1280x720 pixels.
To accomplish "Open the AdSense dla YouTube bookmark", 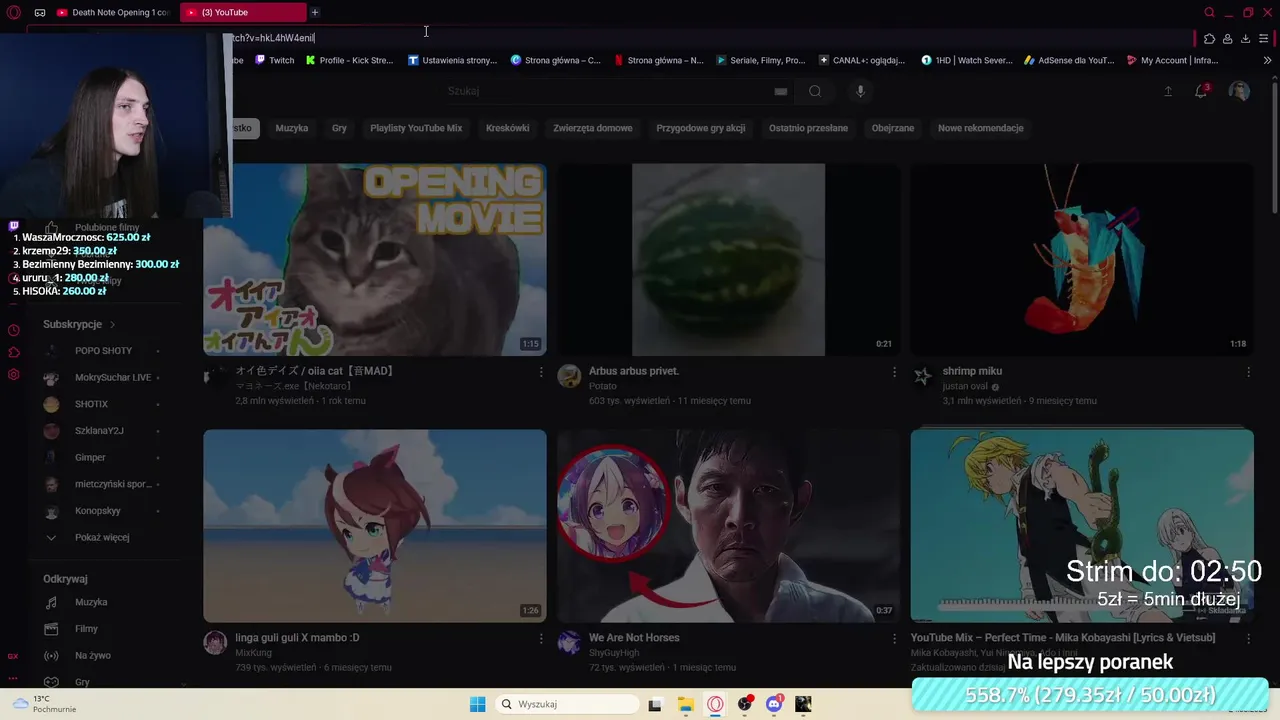I will coord(1069,60).
